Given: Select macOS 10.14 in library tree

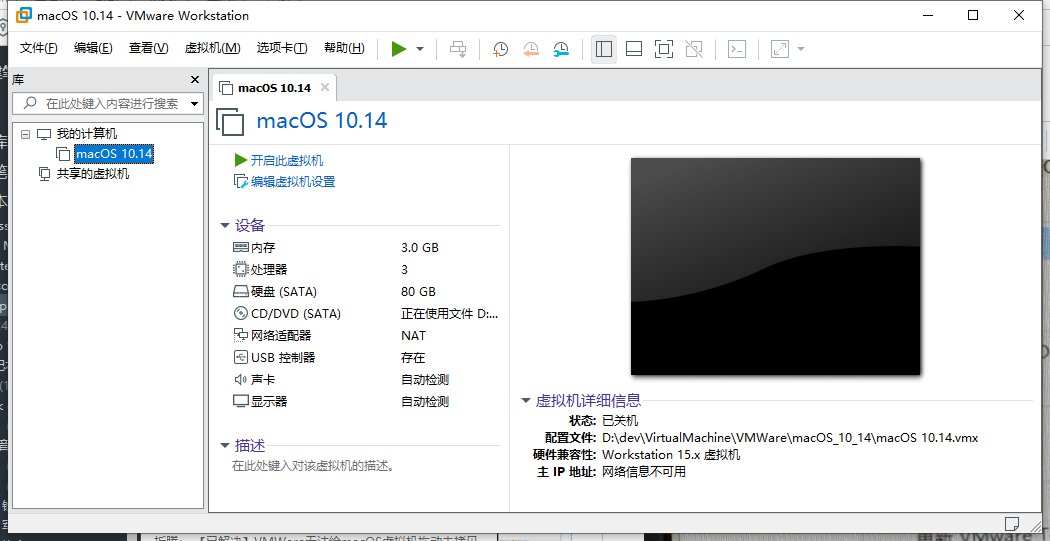Looking at the screenshot, I should (114, 154).
